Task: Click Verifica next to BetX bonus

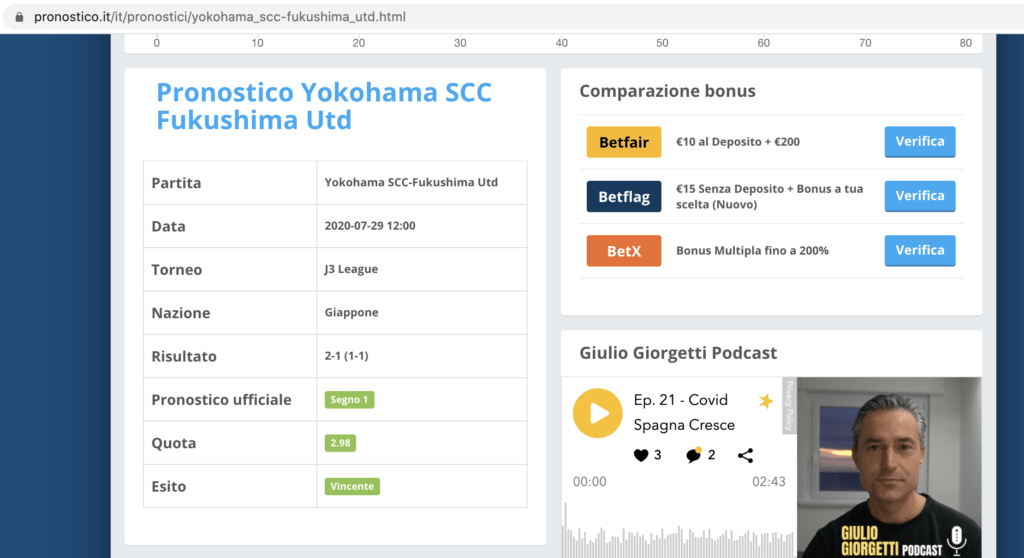Action: (x=920, y=250)
